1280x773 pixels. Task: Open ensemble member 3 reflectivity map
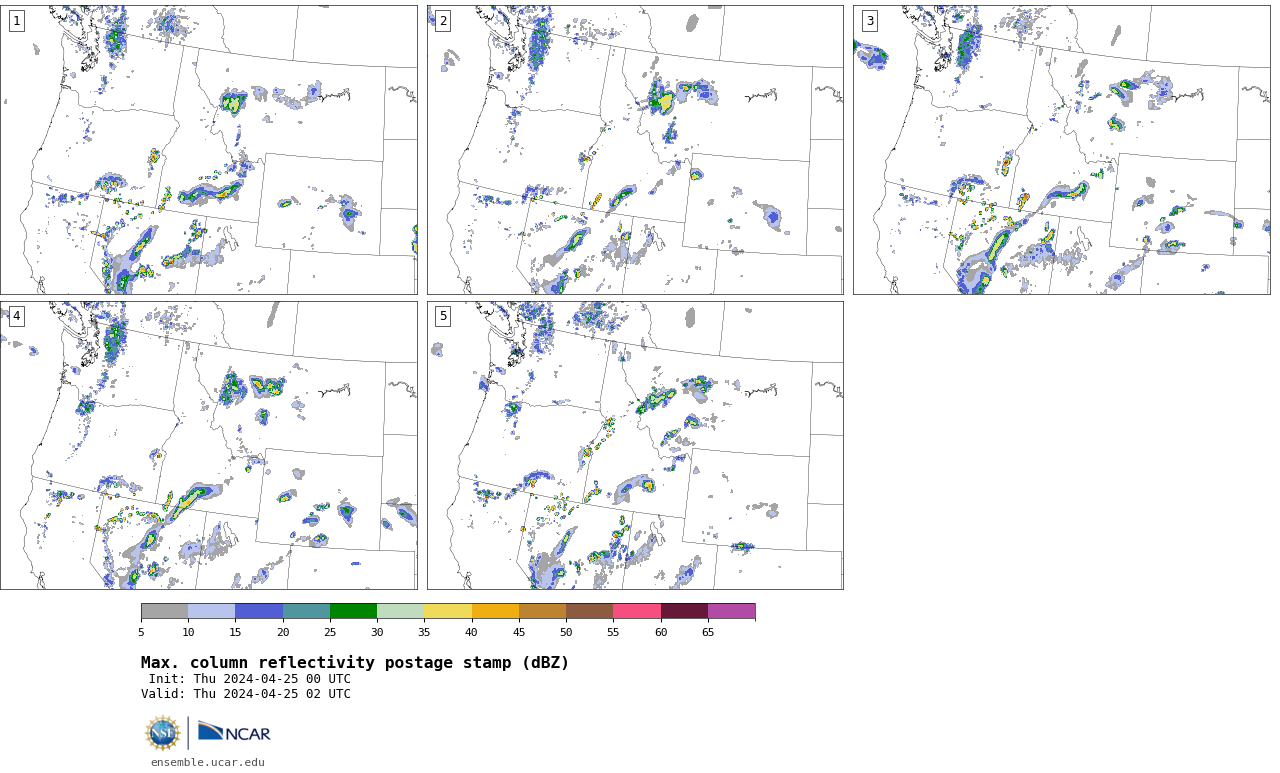click(1062, 150)
